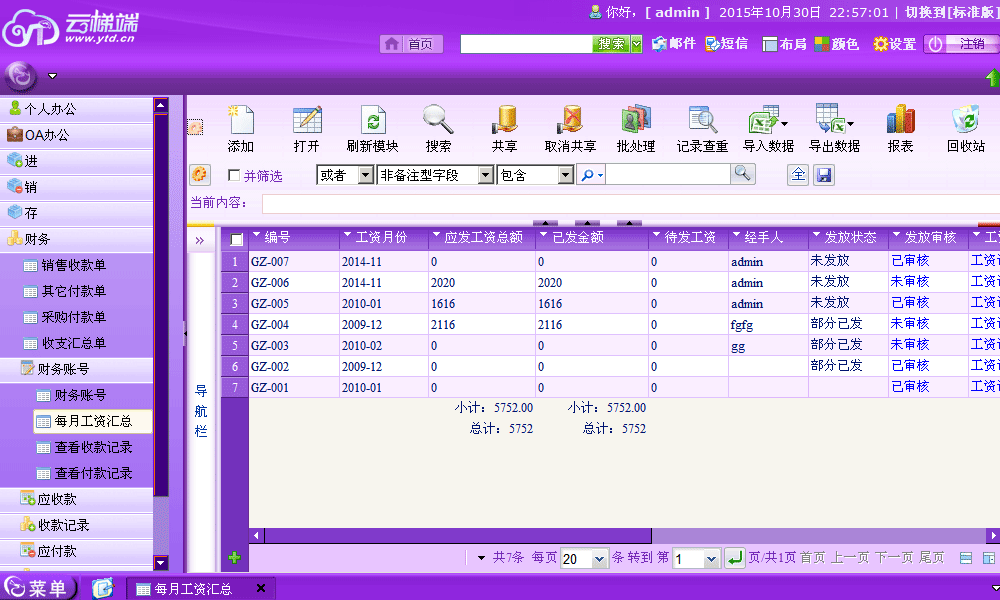This screenshot has height=600, width=1000.
Task: Open the OA办公 menu section
Action: (x=77, y=135)
